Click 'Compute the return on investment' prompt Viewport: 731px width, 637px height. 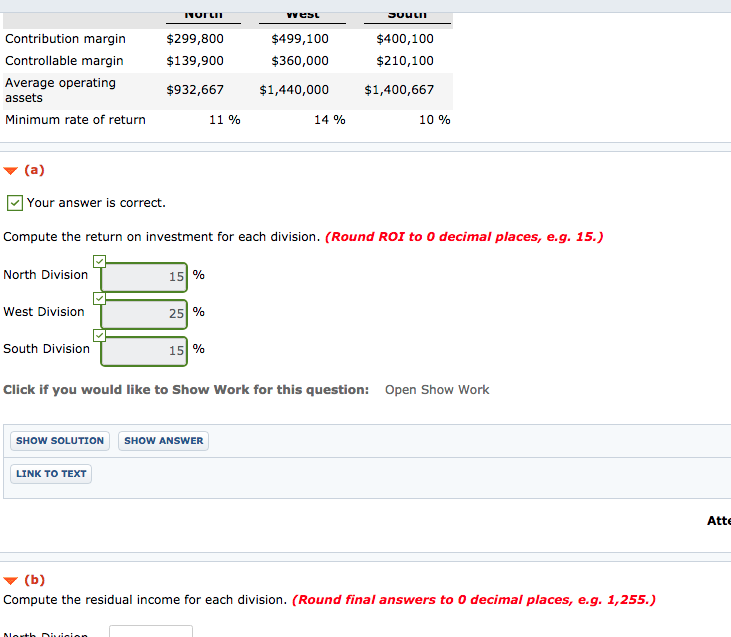pyautogui.click(x=161, y=237)
